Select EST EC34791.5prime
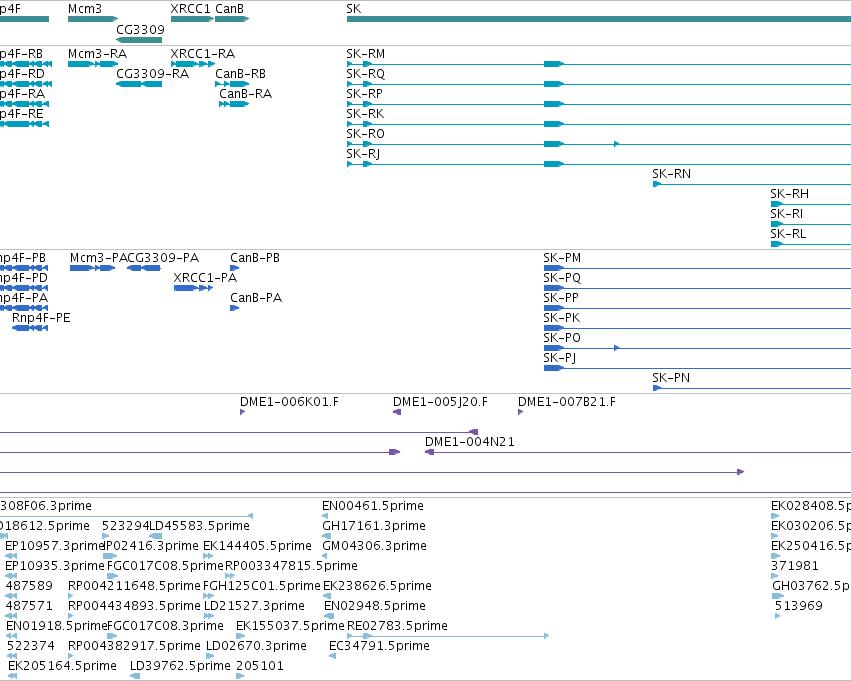The width and height of the screenshot is (851, 681). click(x=379, y=646)
